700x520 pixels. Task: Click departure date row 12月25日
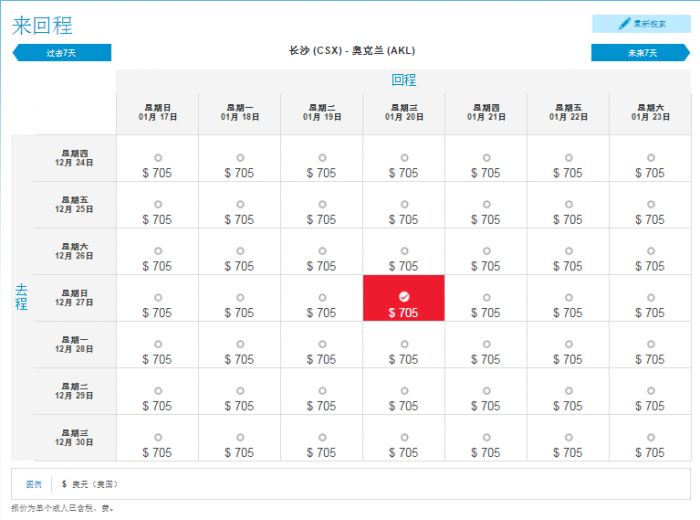pos(74,205)
